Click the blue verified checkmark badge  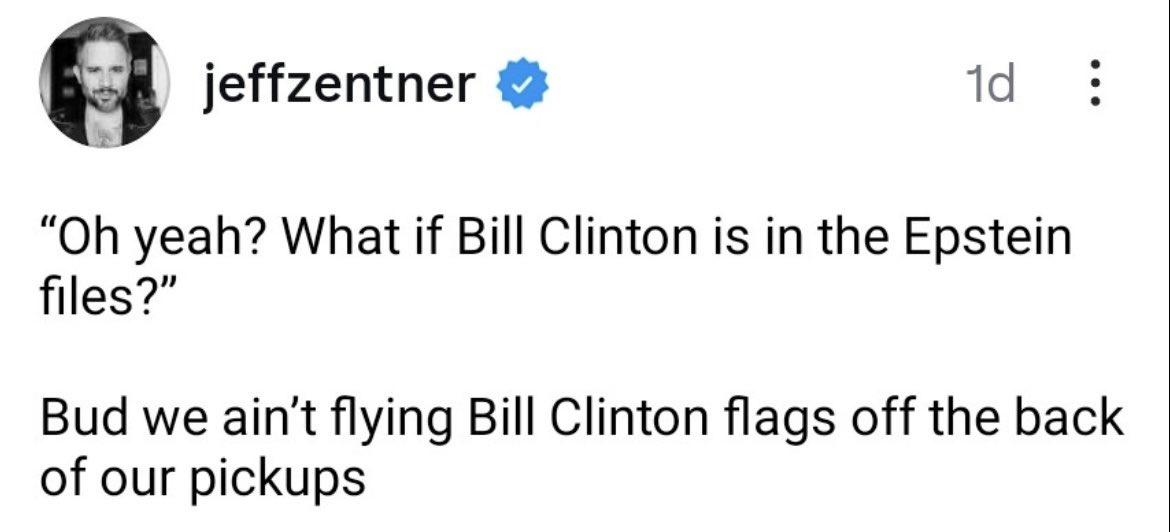(522, 86)
